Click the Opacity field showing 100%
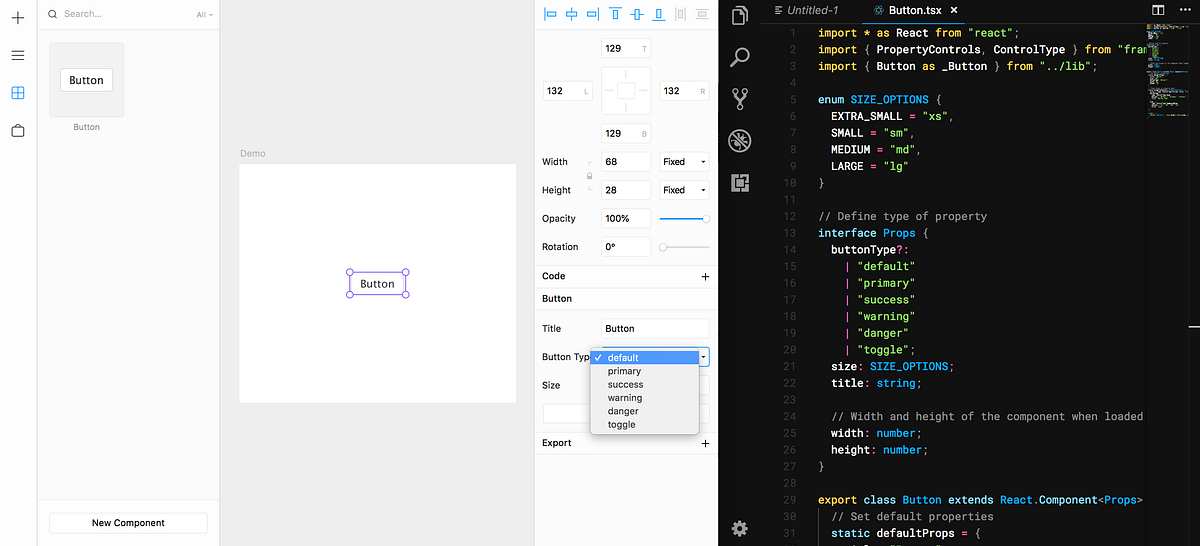 click(626, 218)
